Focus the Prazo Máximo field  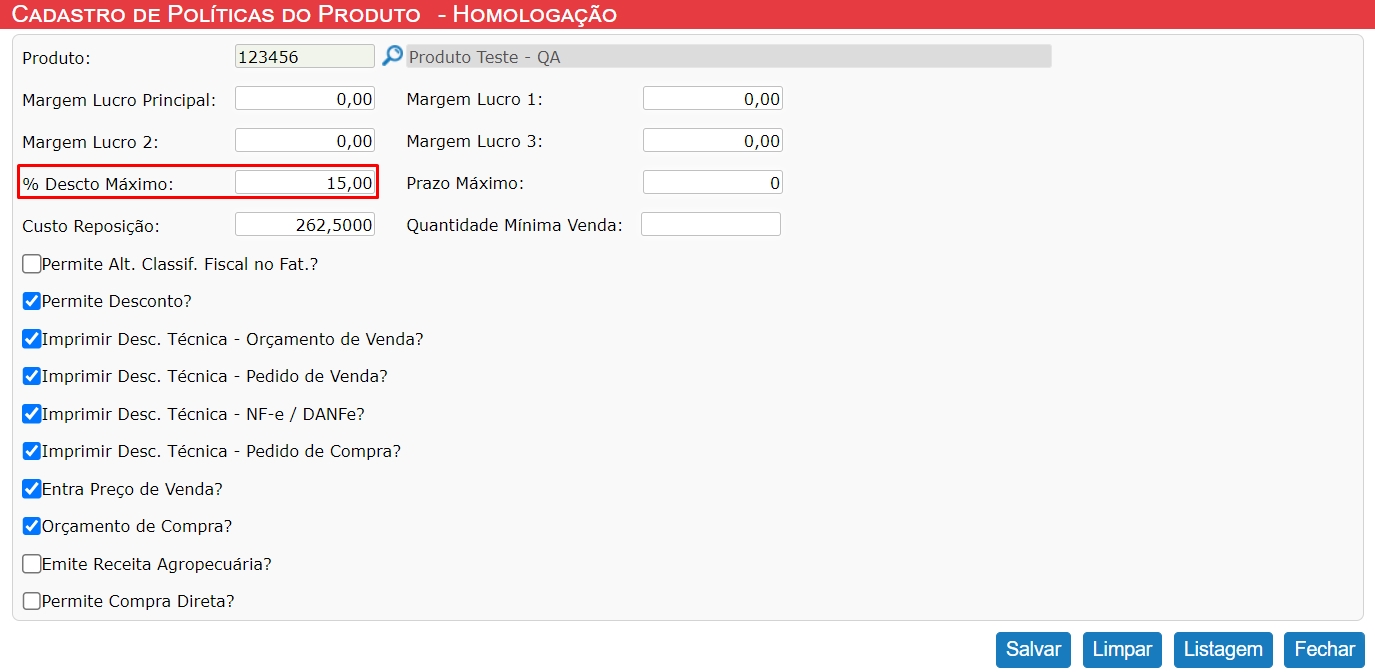[x=713, y=182]
